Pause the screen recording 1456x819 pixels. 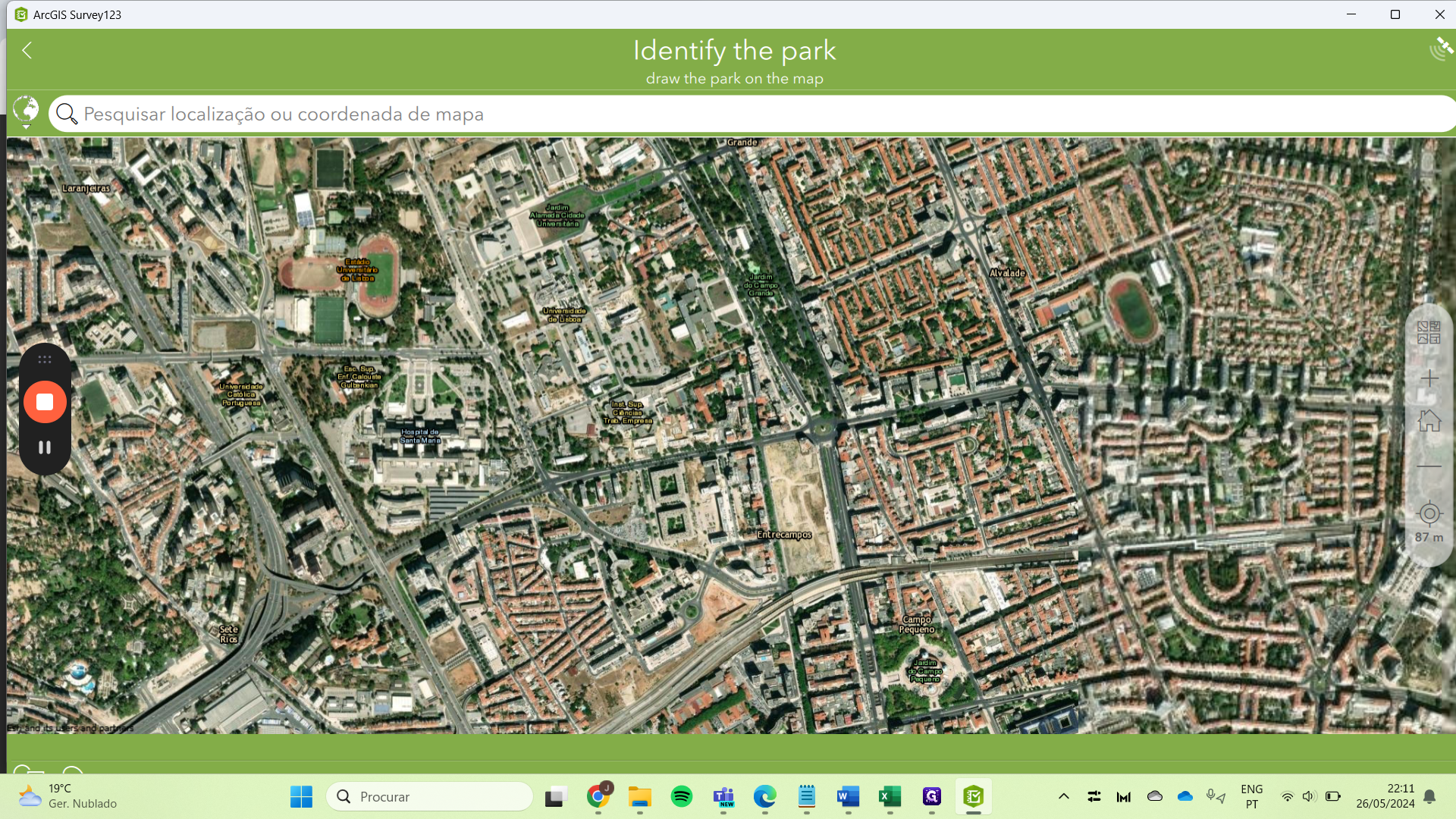pyautogui.click(x=45, y=447)
